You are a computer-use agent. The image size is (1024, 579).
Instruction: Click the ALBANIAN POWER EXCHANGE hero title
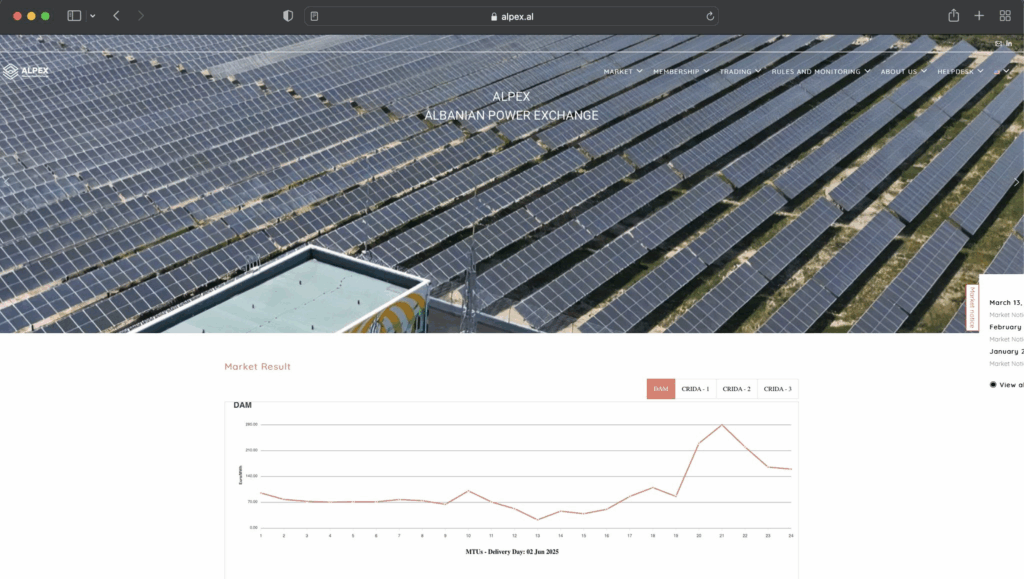[x=511, y=116]
